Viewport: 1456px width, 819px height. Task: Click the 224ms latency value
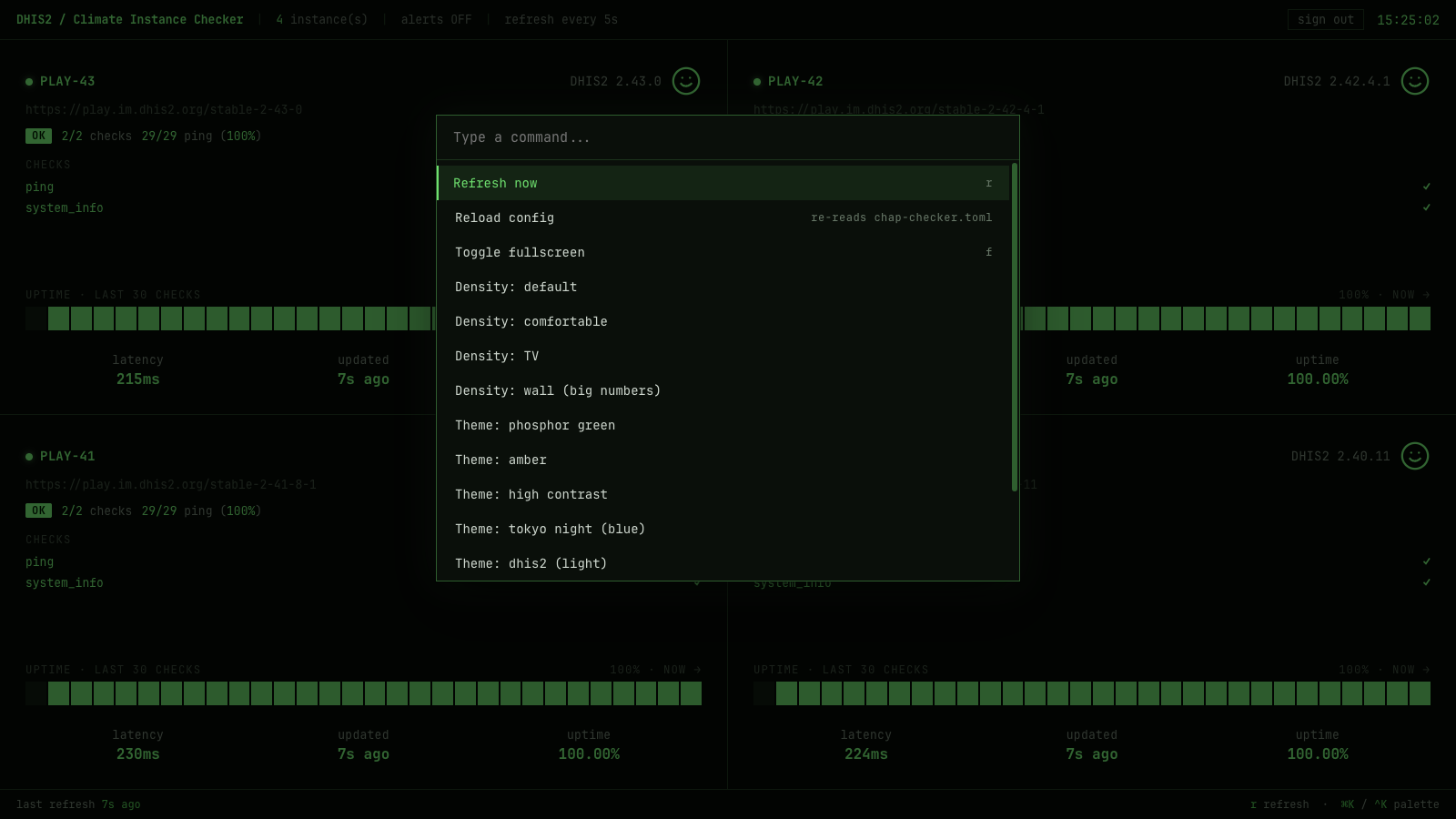(x=866, y=754)
